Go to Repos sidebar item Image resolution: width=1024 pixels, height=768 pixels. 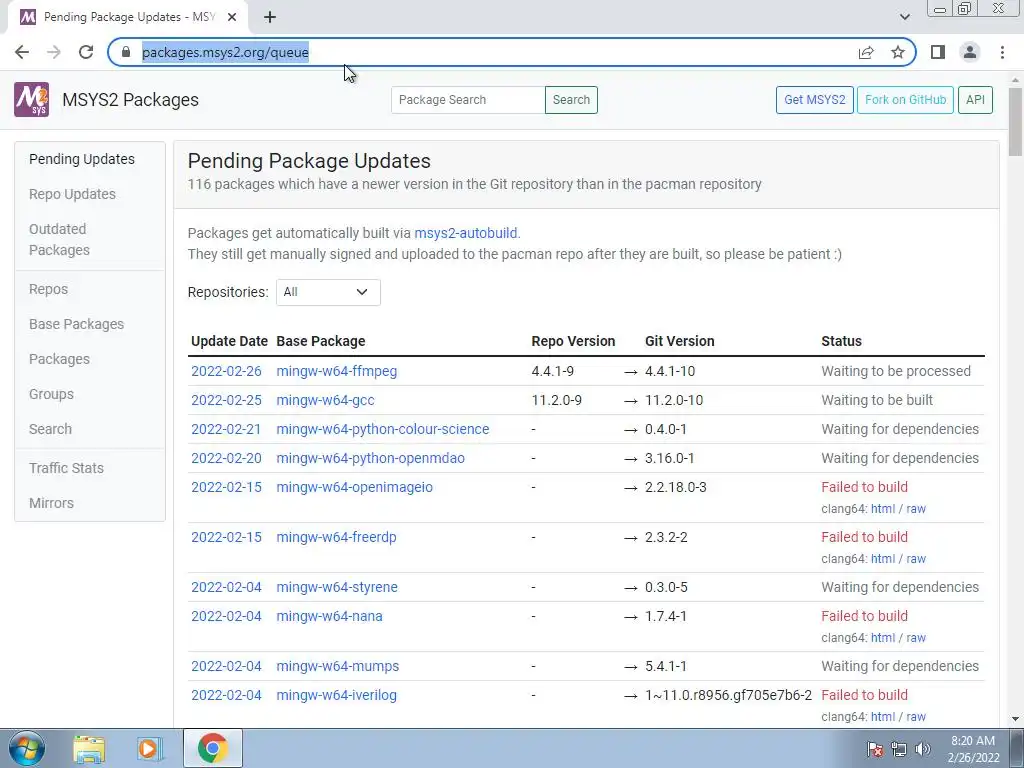(x=48, y=289)
